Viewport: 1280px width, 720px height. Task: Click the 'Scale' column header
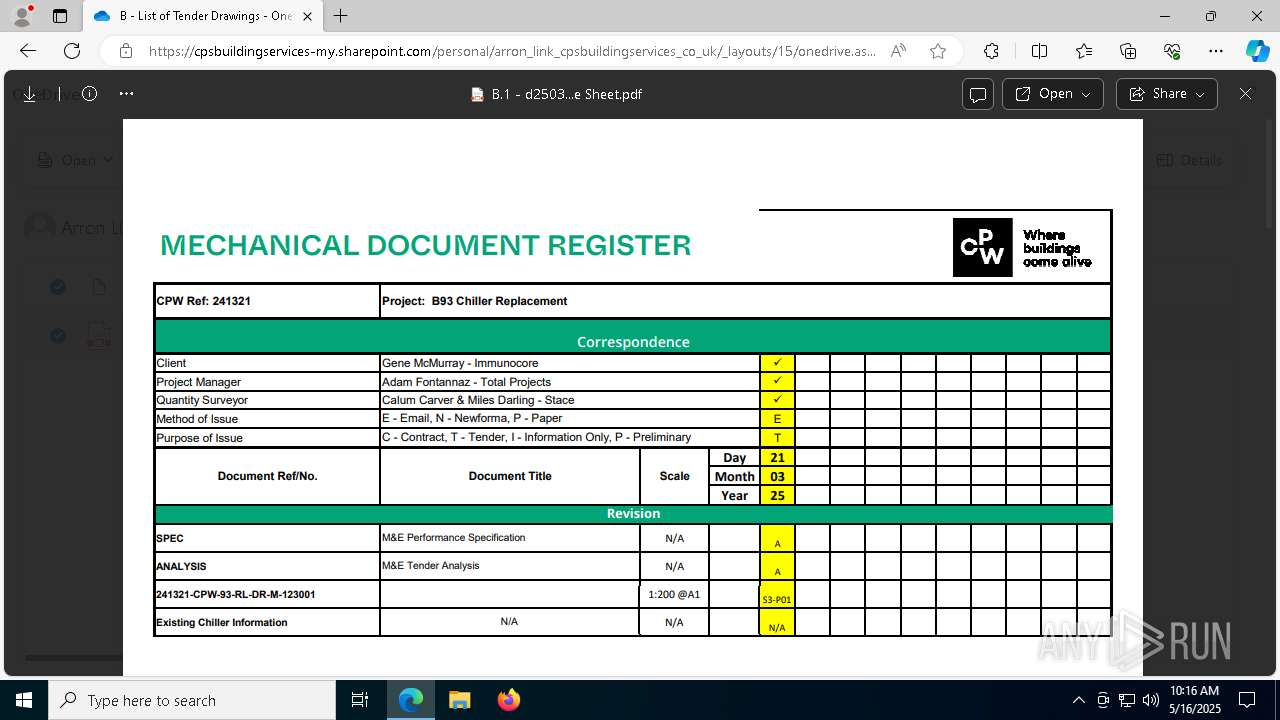(x=675, y=476)
